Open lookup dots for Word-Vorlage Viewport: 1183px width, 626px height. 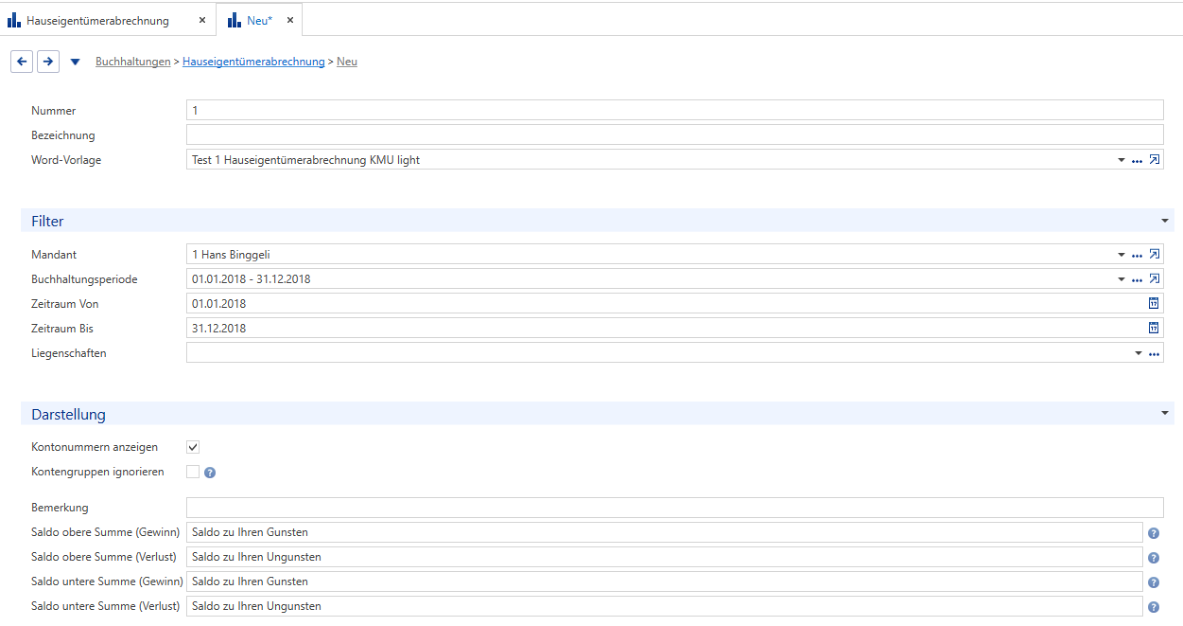1137,161
